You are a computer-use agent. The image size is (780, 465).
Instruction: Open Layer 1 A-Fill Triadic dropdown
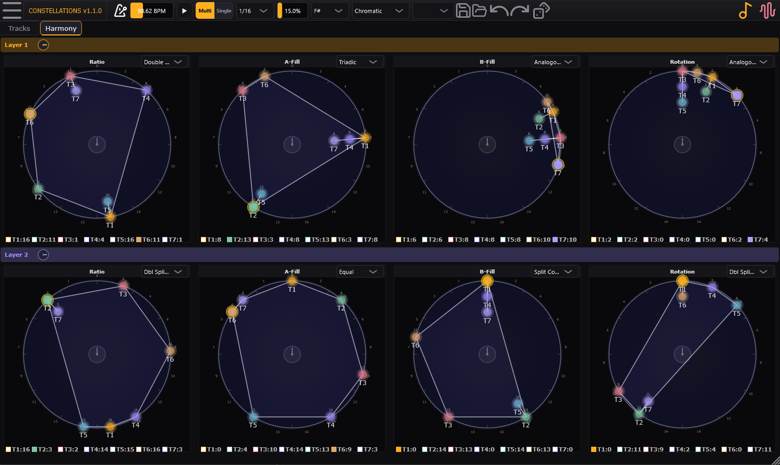(359, 62)
